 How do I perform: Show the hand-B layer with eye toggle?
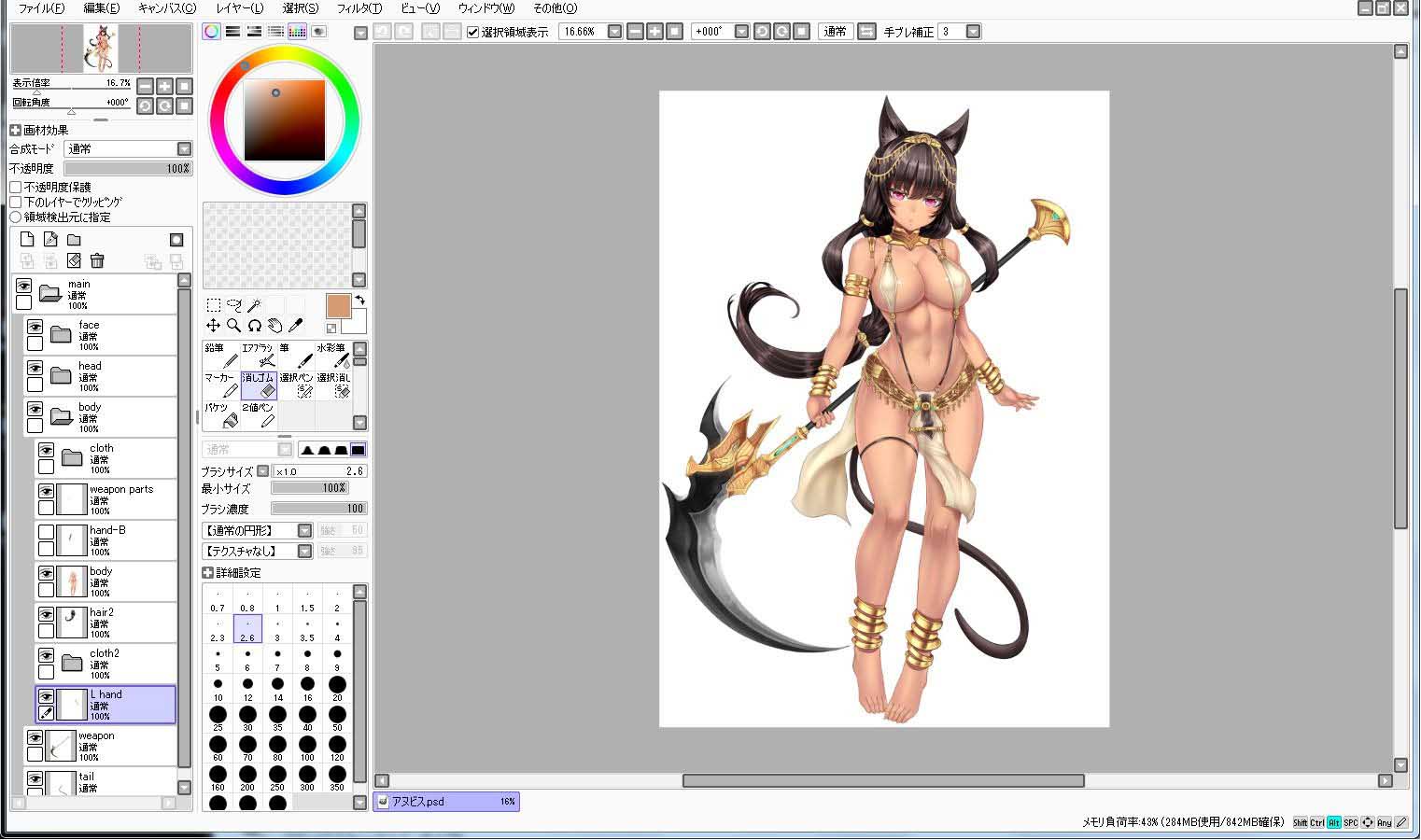pyautogui.click(x=46, y=532)
